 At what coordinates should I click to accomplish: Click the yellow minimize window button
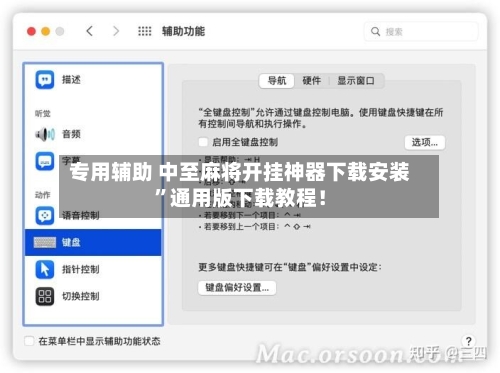click(45, 31)
